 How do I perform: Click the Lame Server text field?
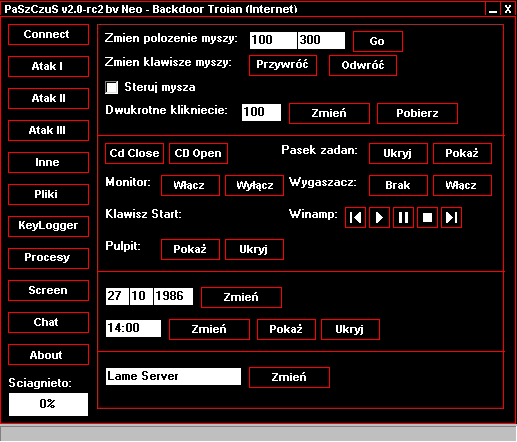(x=173, y=377)
